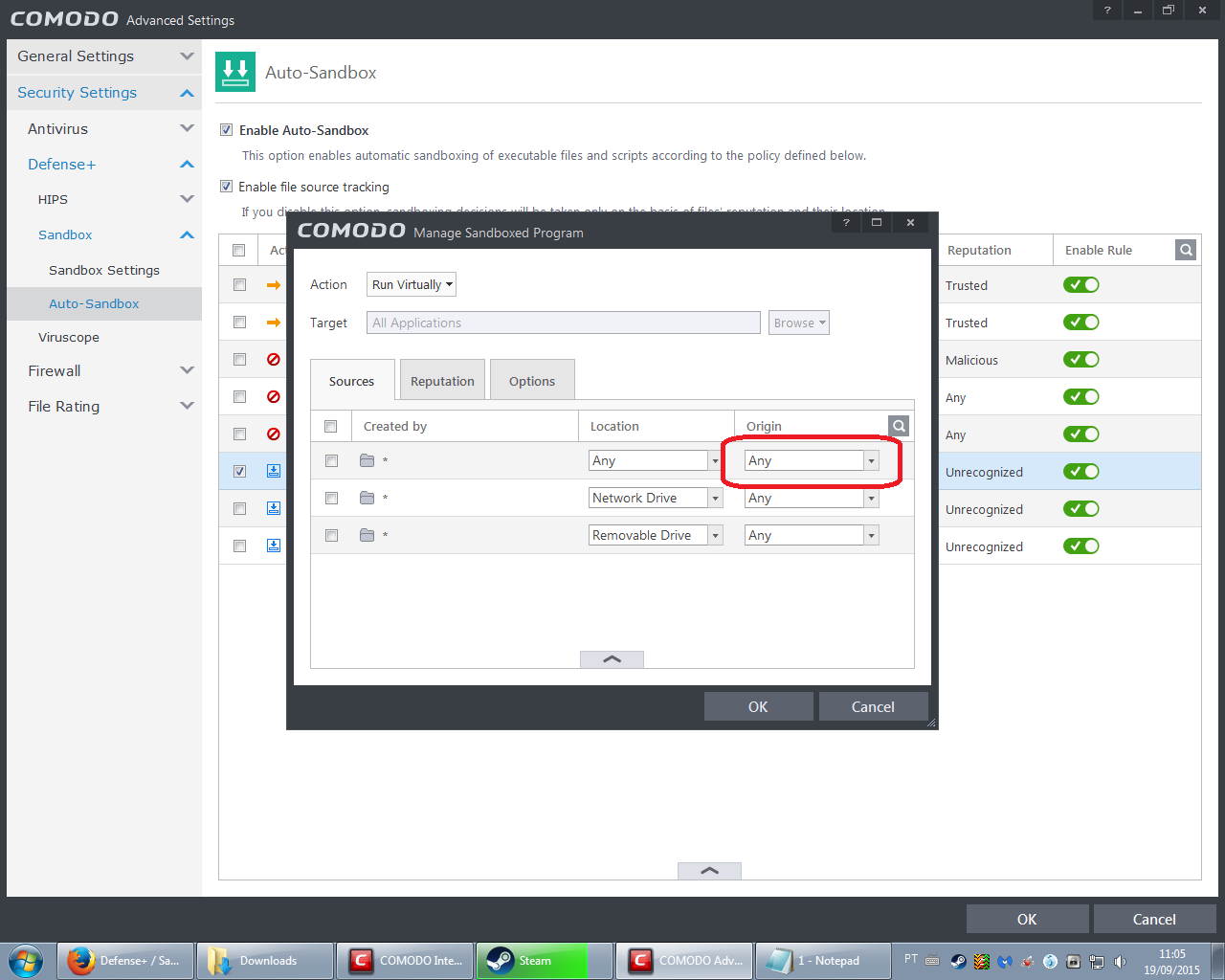Toggle Enable file source tracking checkbox
The image size is (1225, 980).
pos(227,187)
